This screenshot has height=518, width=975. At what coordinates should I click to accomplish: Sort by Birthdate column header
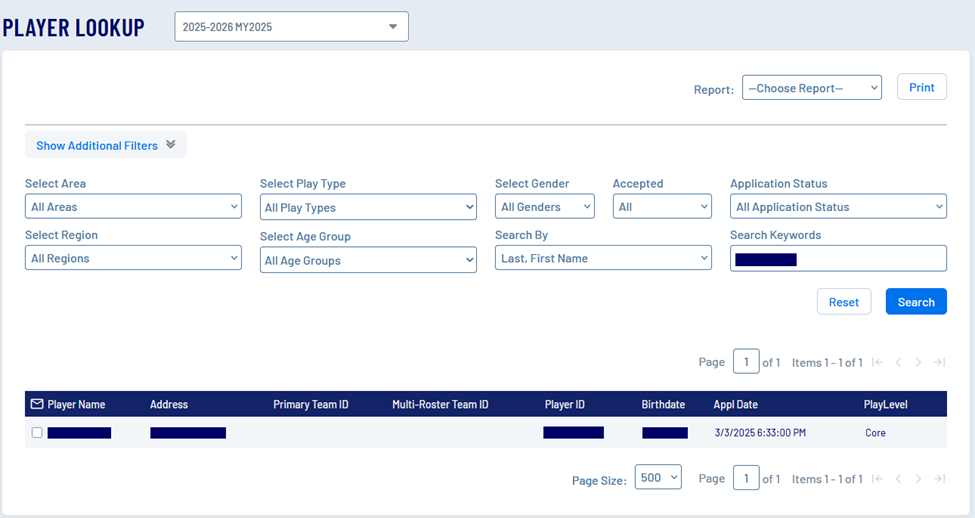tap(663, 404)
